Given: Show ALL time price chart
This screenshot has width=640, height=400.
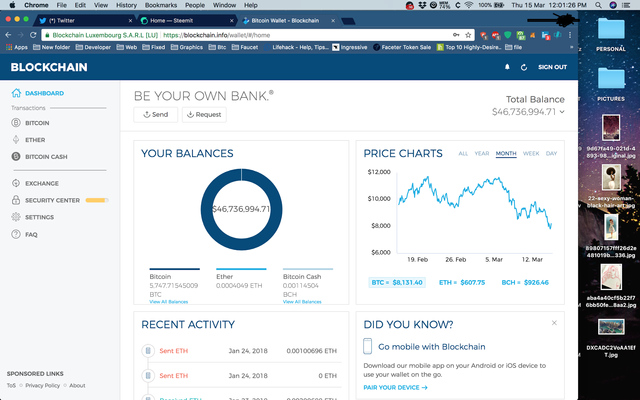Looking at the screenshot, I should (463, 153).
